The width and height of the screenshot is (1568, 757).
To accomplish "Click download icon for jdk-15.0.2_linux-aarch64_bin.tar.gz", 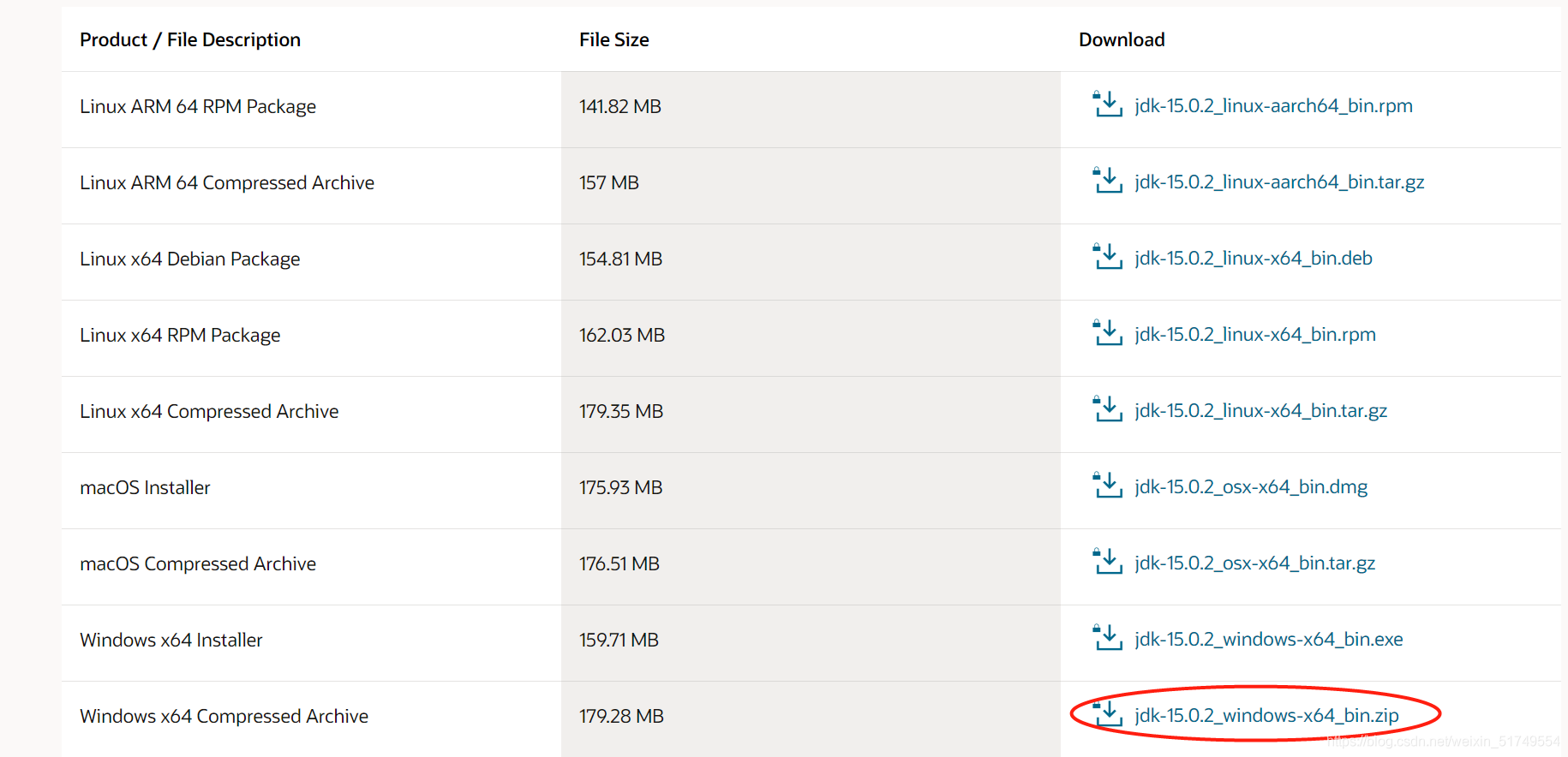I will click(1107, 181).
